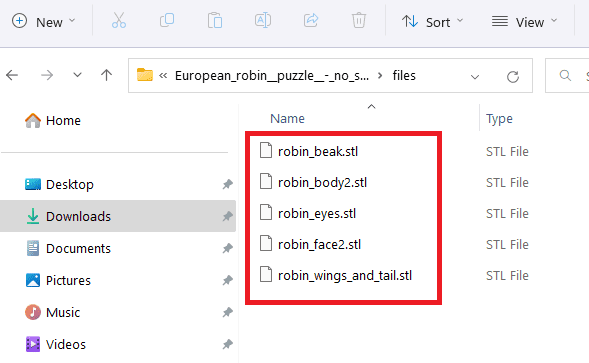Open Home in navigation pane

(x=53, y=121)
